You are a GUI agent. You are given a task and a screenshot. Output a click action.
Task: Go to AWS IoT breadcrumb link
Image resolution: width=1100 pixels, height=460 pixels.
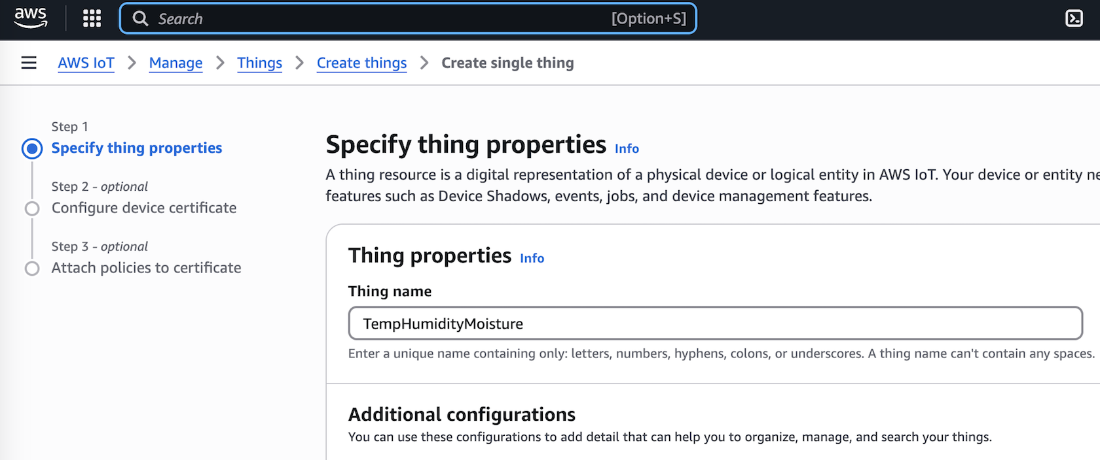(86, 63)
